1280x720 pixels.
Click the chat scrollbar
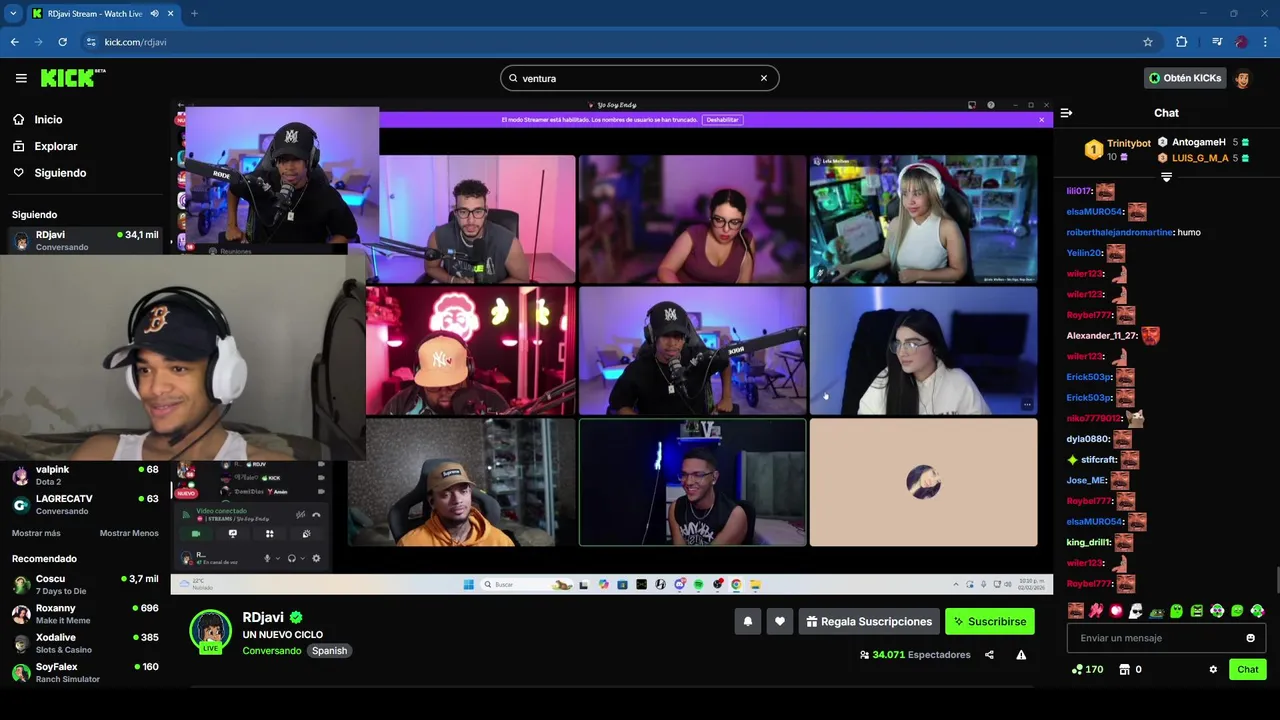(1276, 580)
